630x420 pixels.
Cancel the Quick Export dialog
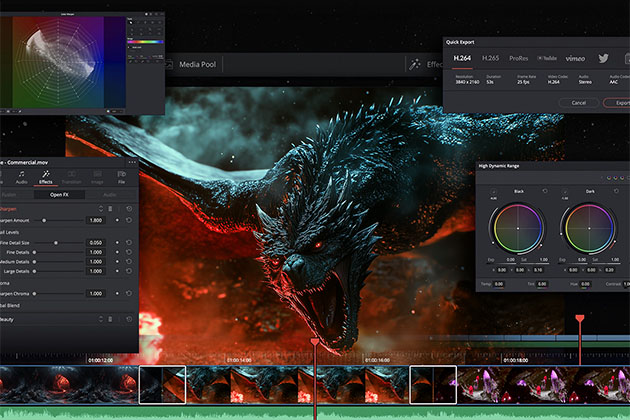coord(579,103)
